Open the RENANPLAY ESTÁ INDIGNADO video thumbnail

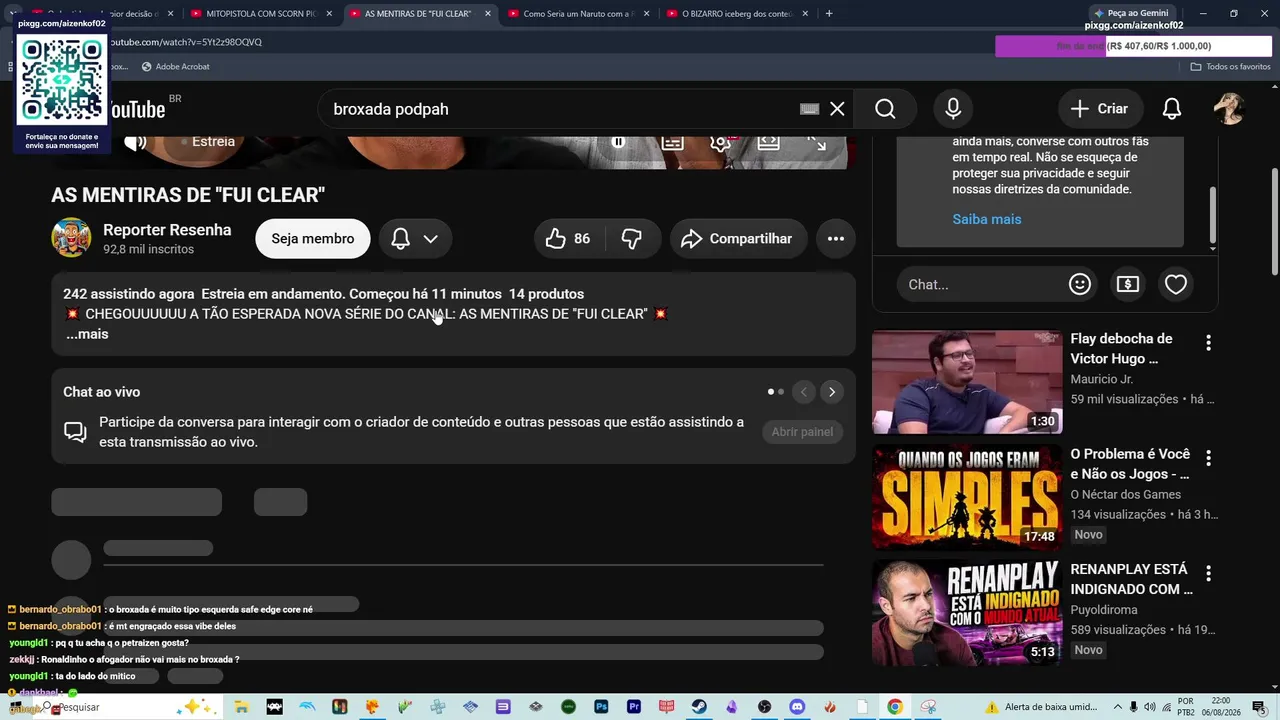pos(967,613)
